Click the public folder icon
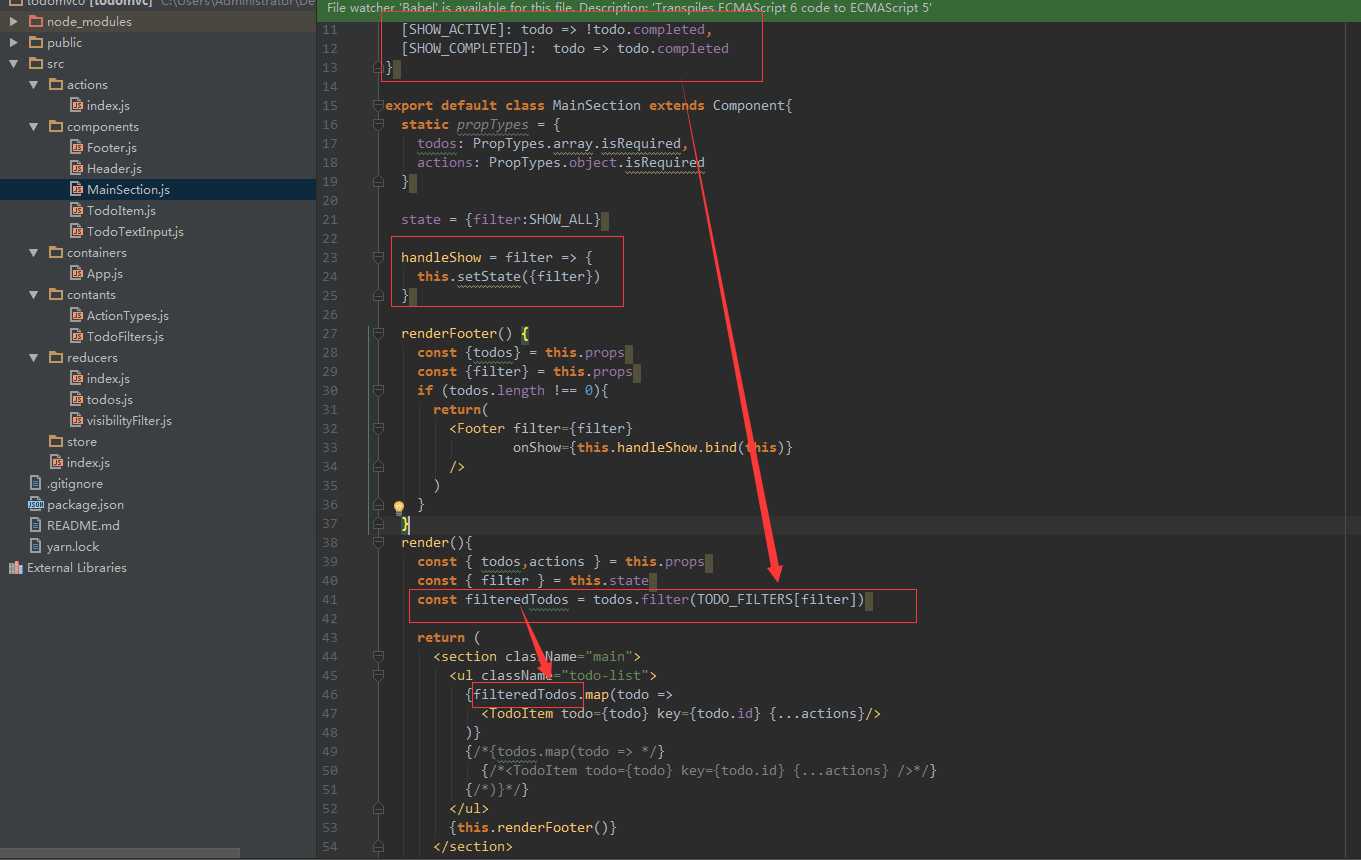1361x860 pixels. coord(37,42)
